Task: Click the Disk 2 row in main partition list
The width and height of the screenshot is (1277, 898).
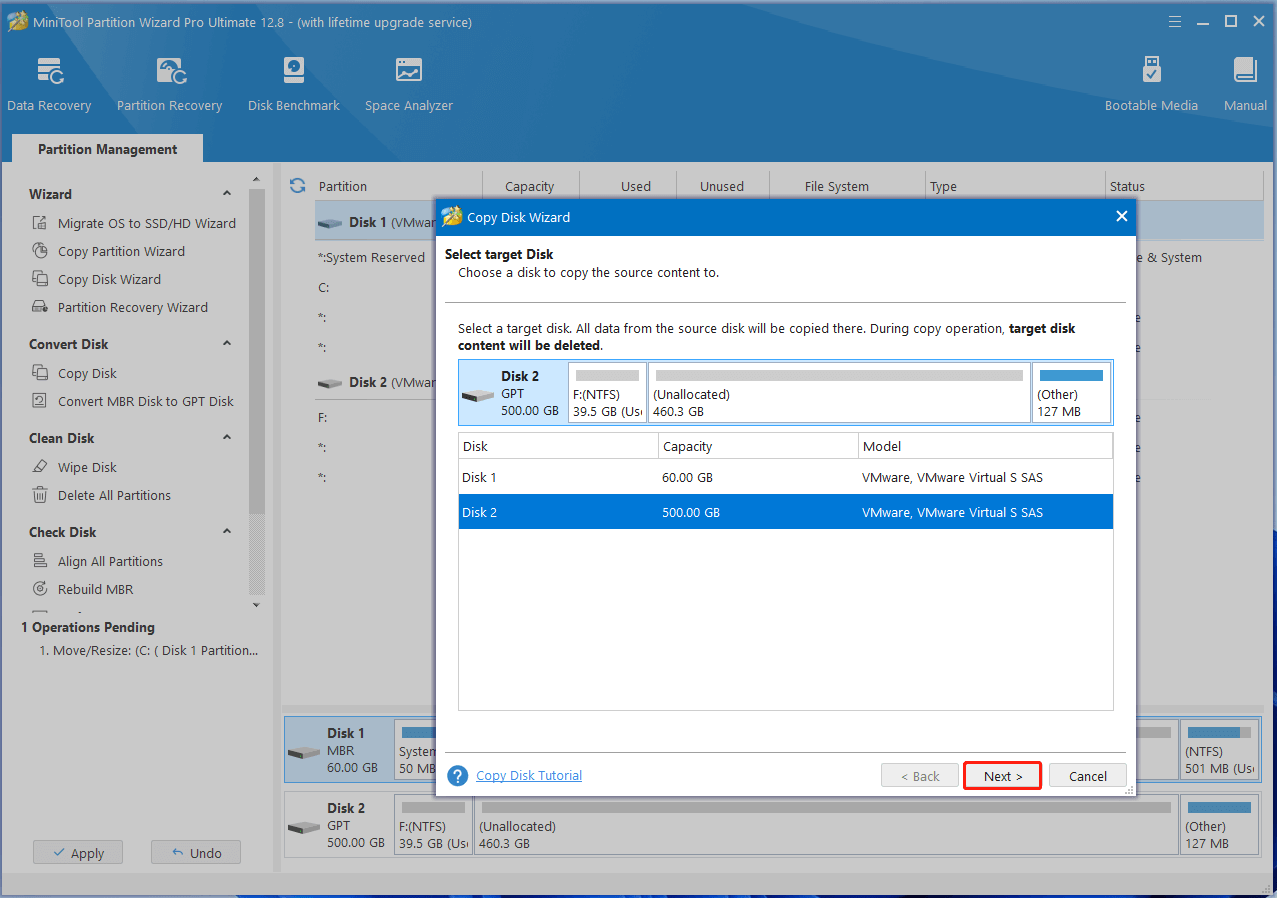Action: coord(375,382)
